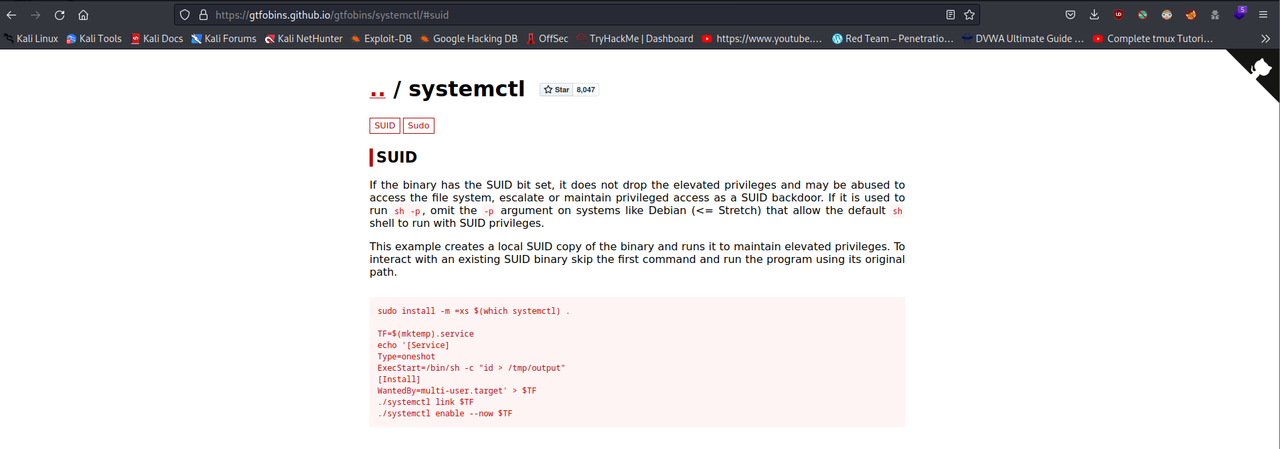The width and height of the screenshot is (1280, 449).
Task: Click the glasses-face extension icon
Action: tap(1167, 15)
